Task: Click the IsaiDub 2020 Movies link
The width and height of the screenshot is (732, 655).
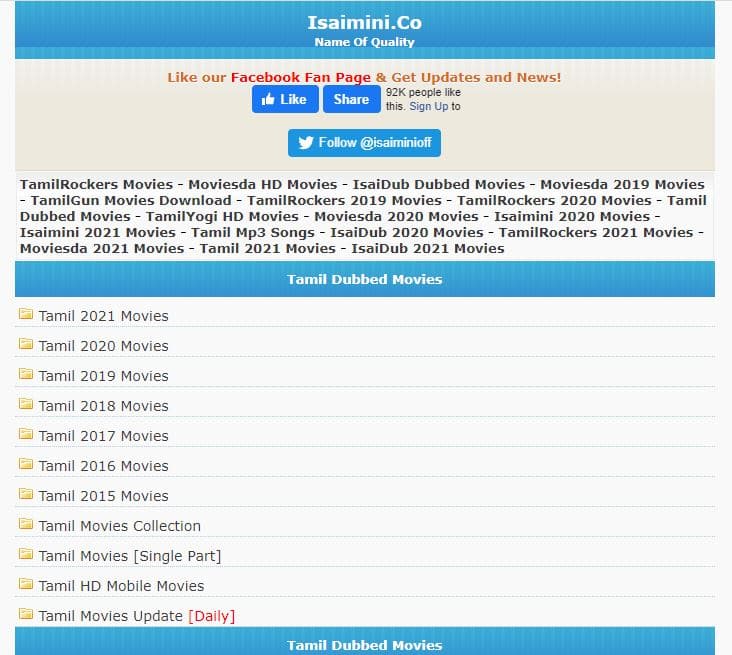Action: point(407,232)
